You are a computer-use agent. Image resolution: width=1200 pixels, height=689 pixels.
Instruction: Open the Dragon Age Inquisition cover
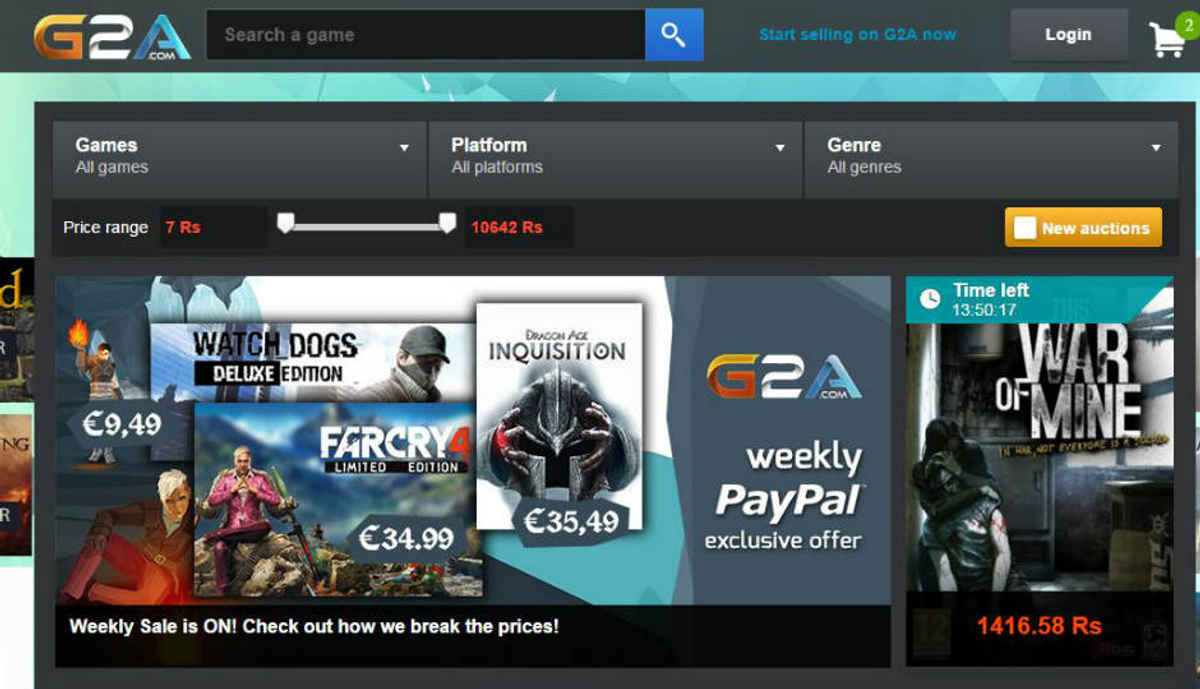(x=559, y=415)
